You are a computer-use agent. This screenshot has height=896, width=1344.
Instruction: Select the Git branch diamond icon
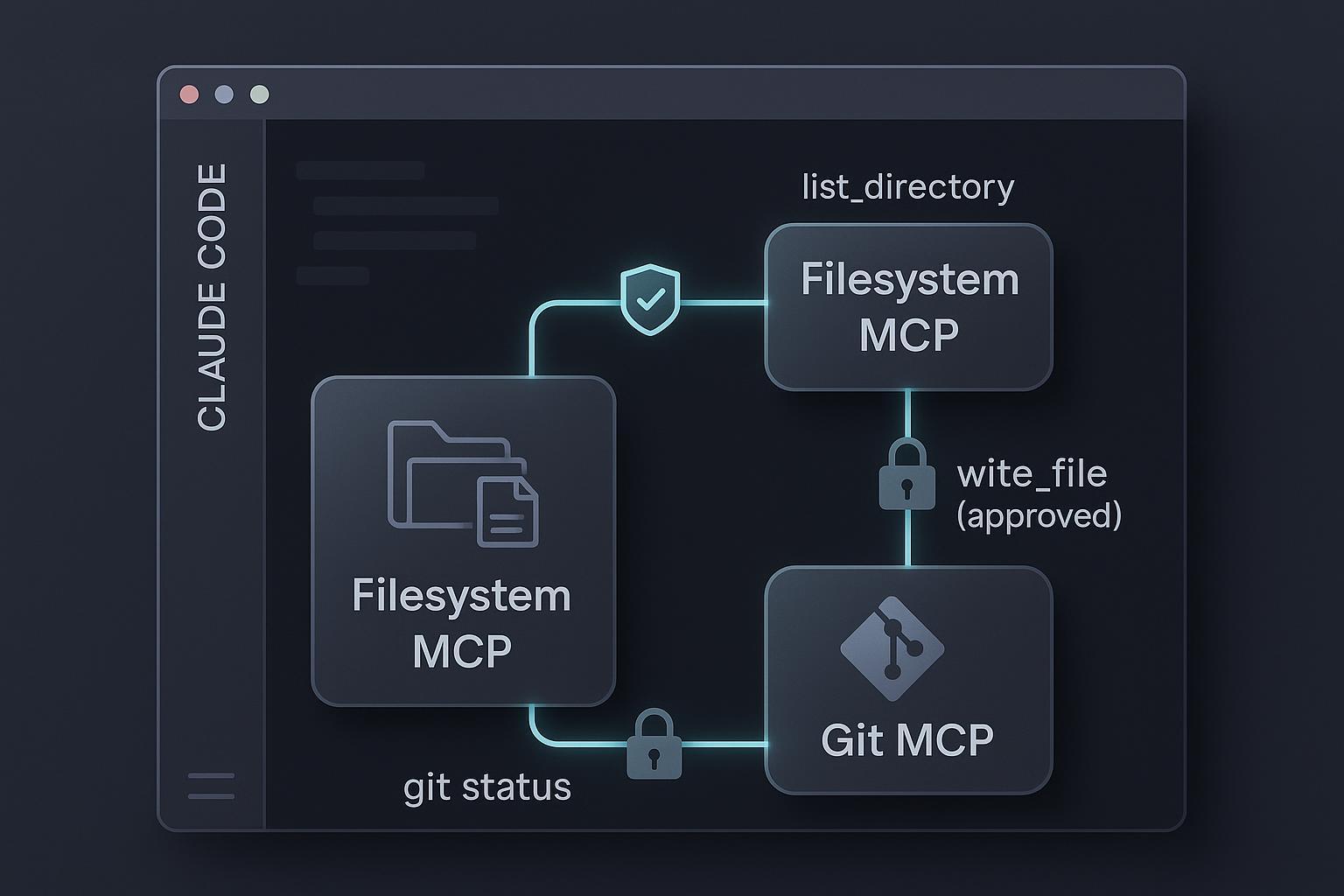point(894,649)
